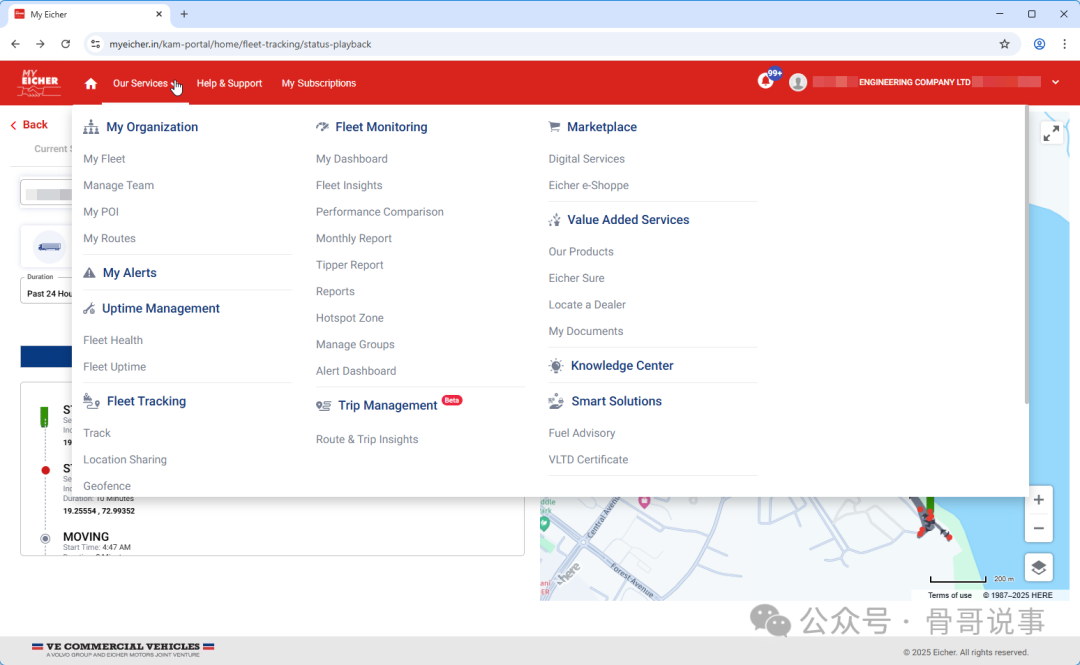Open Location Sharing
Screen dimensions: 1080x665
pyautogui.click(x=125, y=460)
